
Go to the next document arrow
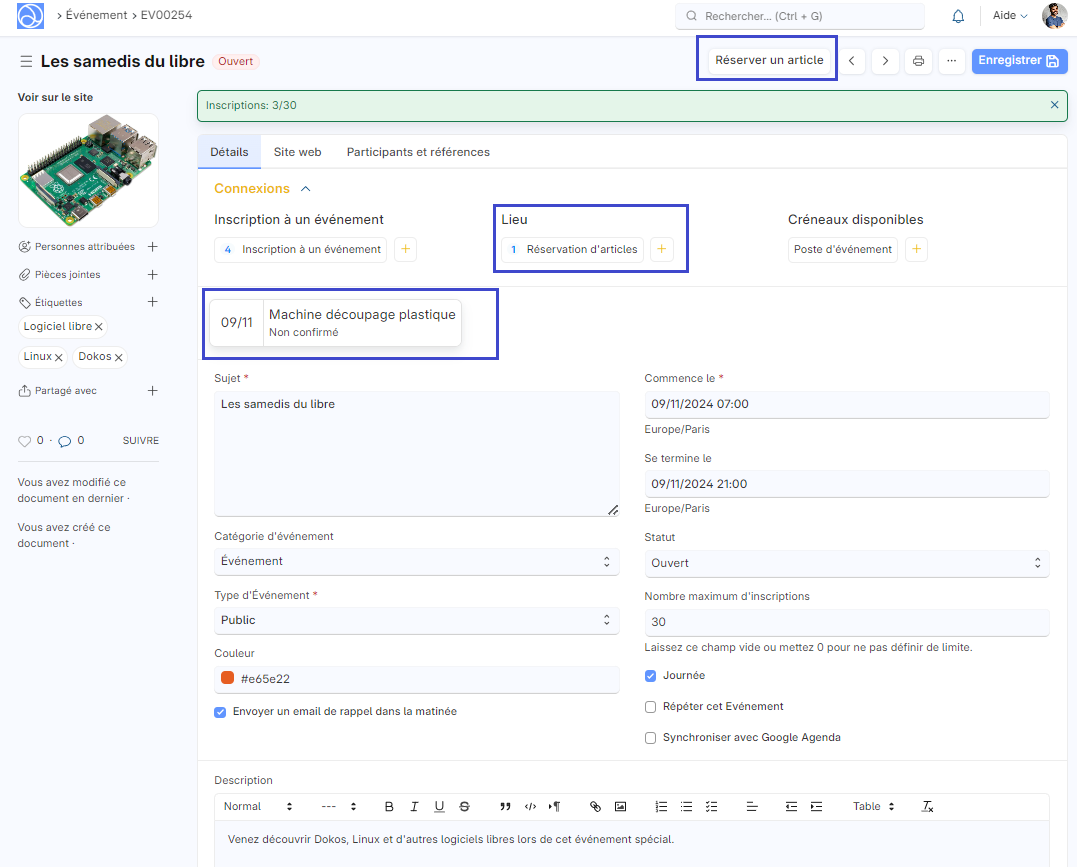click(884, 61)
